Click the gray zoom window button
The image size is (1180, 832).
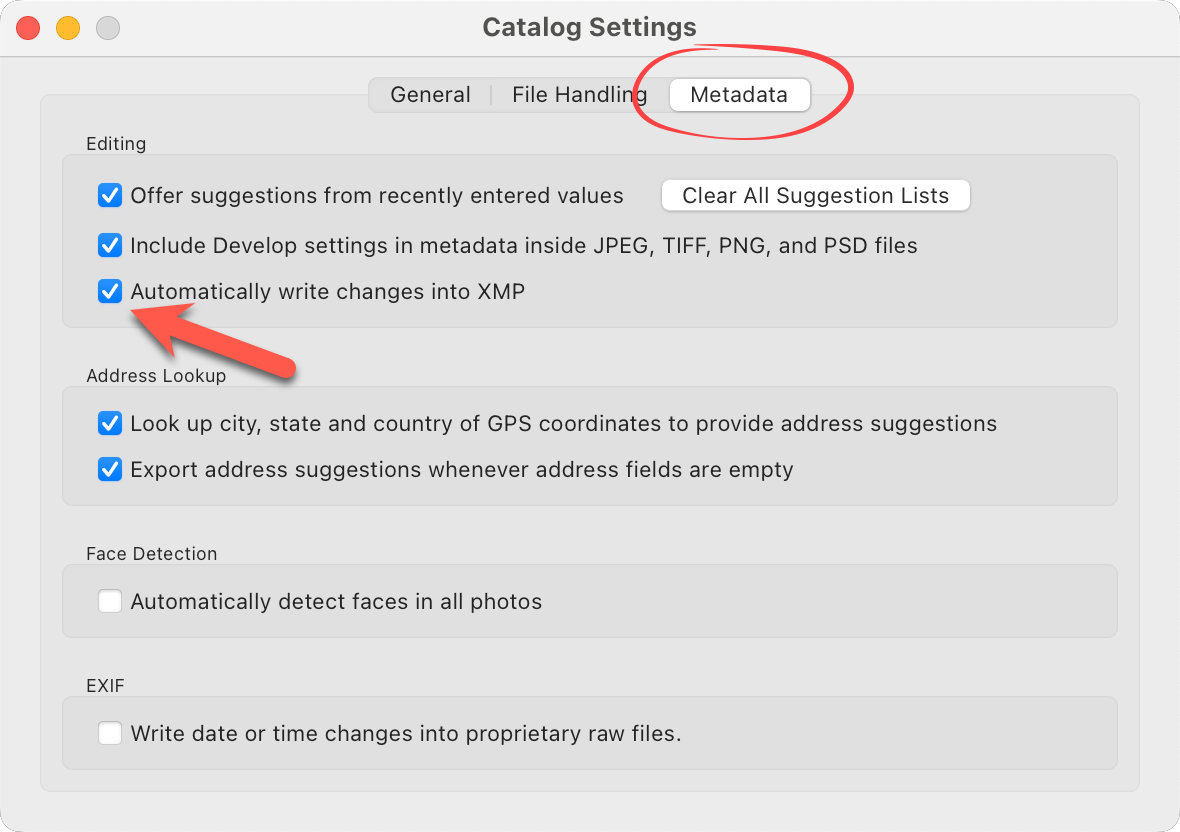click(108, 28)
